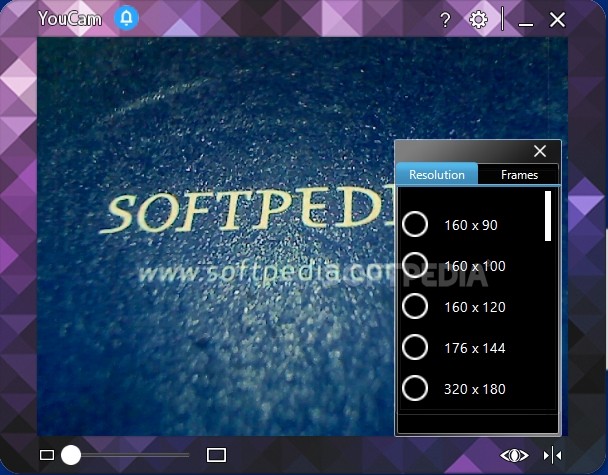
Task: Close the YouCam window
Action: pyautogui.click(x=557, y=19)
